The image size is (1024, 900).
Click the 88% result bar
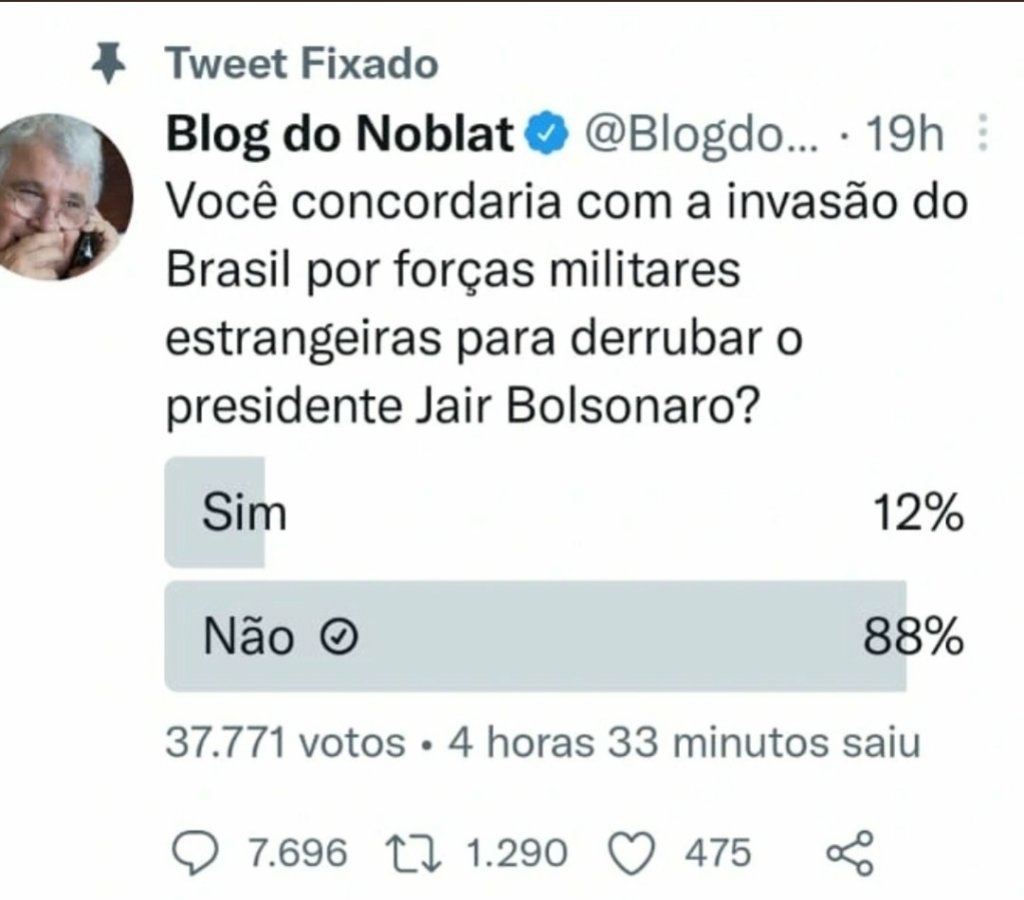tap(536, 636)
